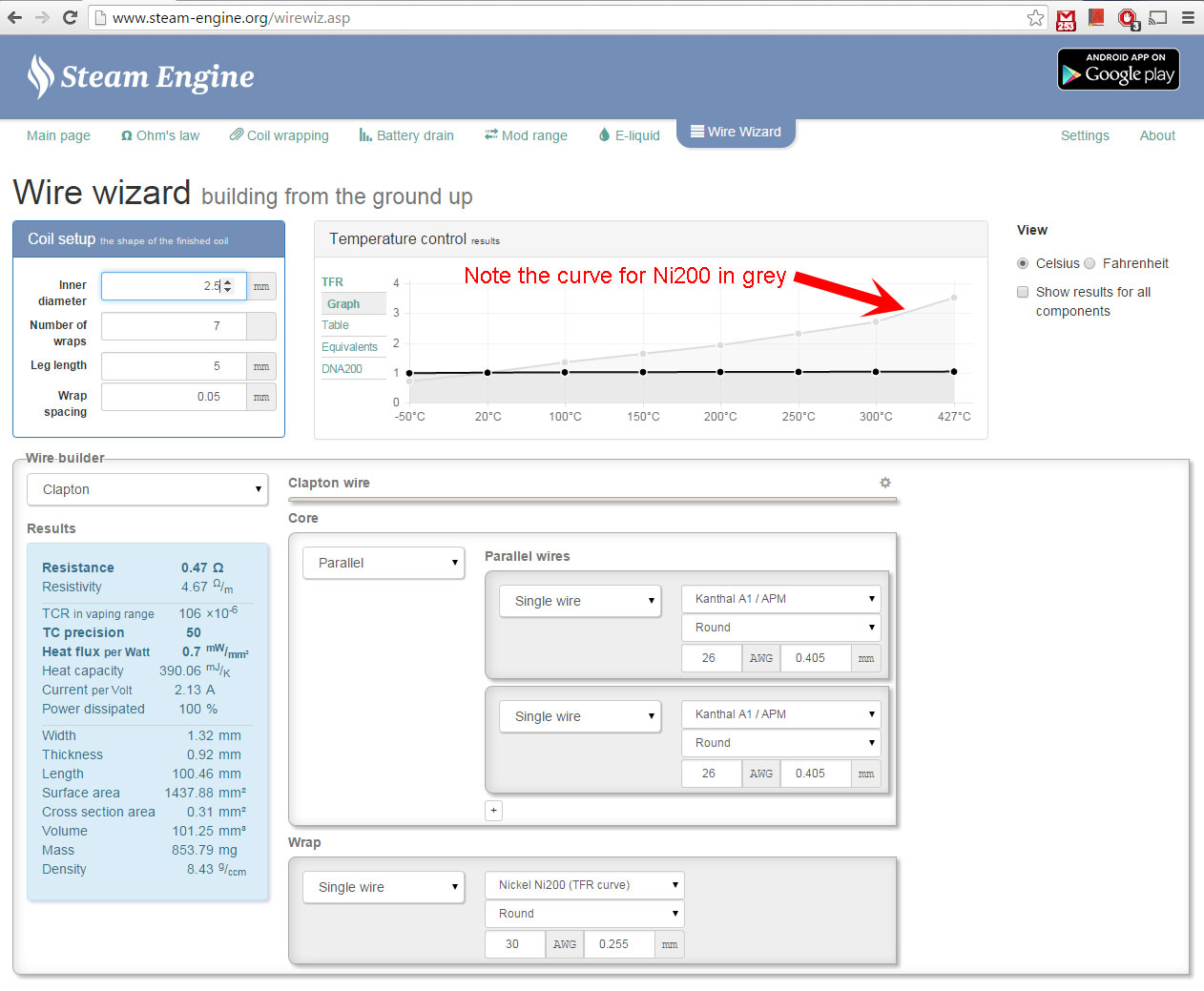This screenshot has width=1204, height=991.
Task: Open the Chrome hamburger menu
Action: 1188,17
